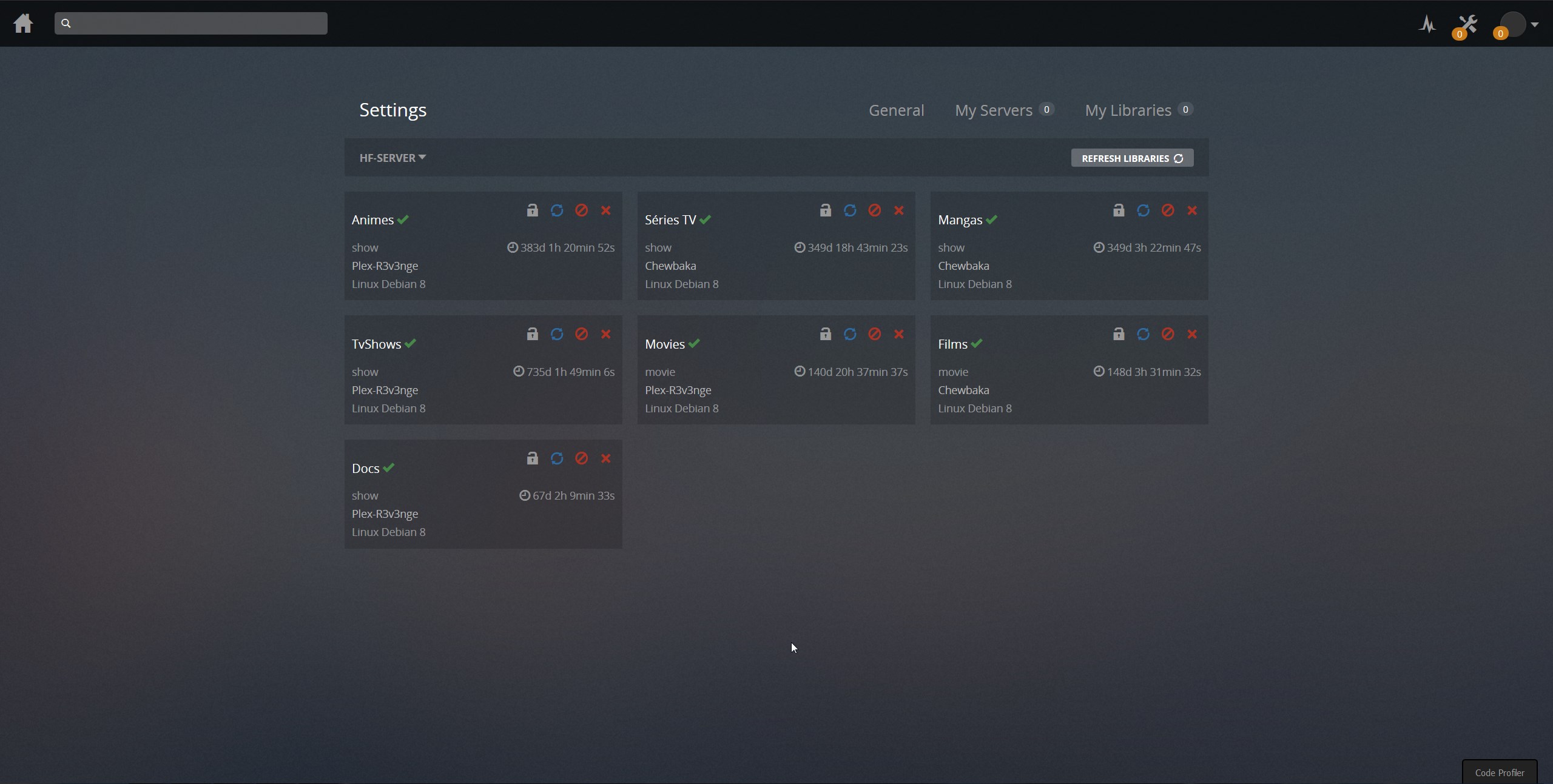
Task: Delete the Docs library with red X
Action: click(x=605, y=458)
